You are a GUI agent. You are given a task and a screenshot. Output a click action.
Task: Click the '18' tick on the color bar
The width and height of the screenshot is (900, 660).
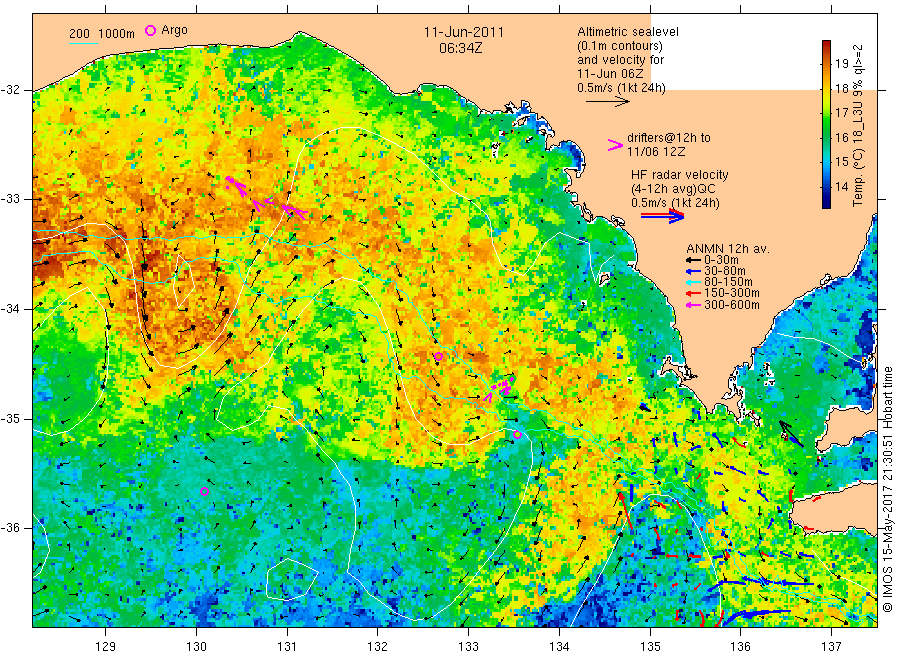coord(841,88)
